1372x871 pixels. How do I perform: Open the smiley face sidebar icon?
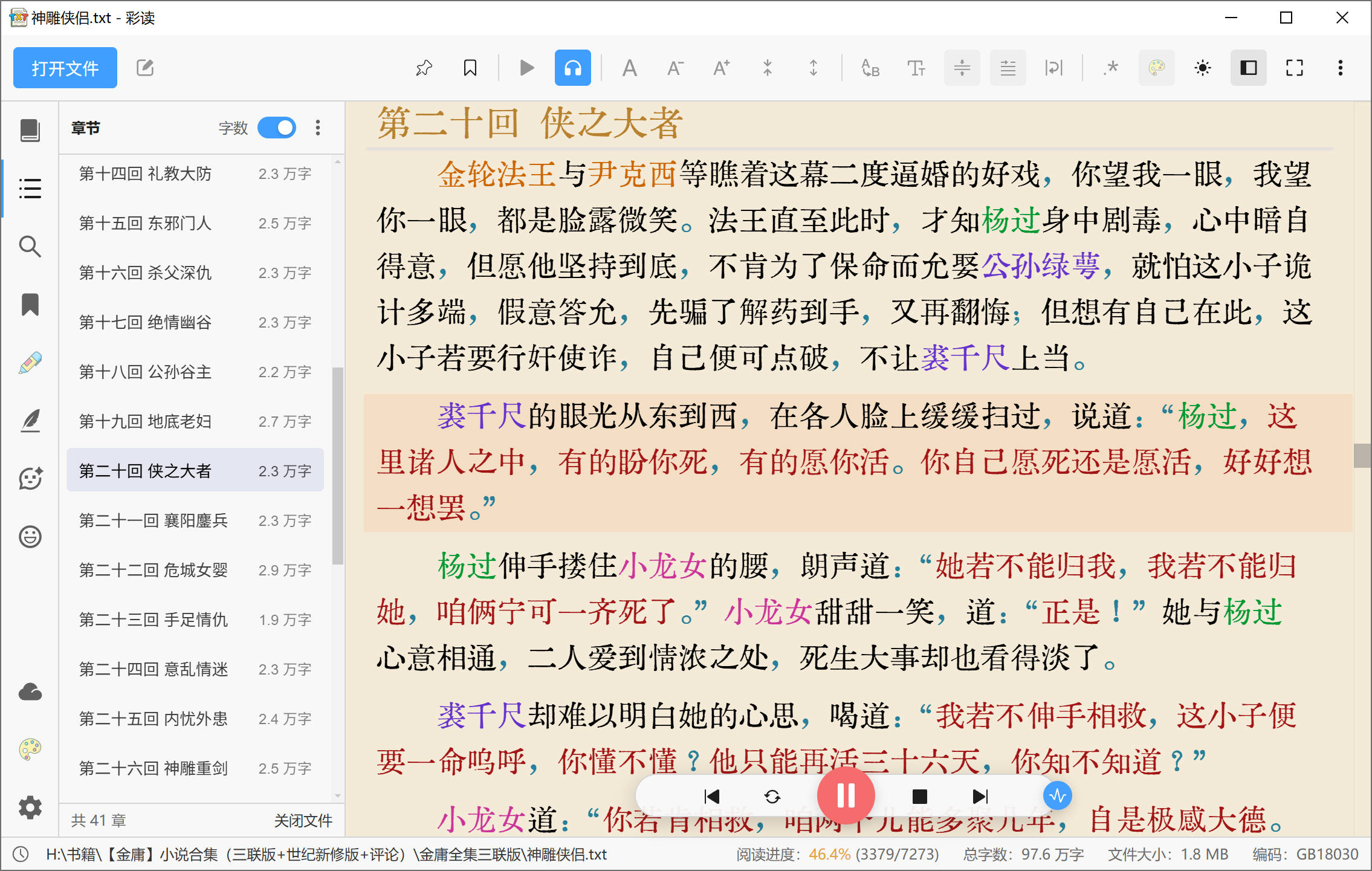[30, 537]
